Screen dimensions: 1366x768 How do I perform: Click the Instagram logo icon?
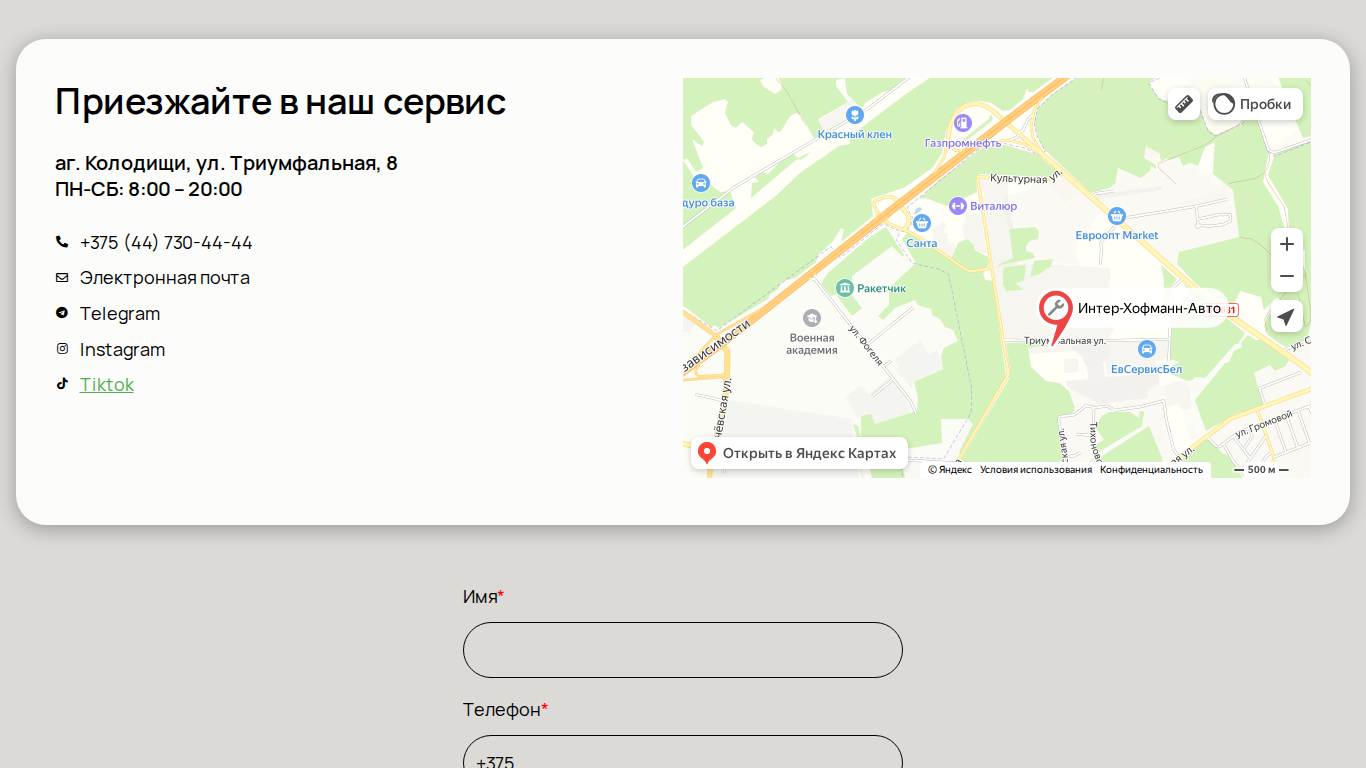(62, 349)
